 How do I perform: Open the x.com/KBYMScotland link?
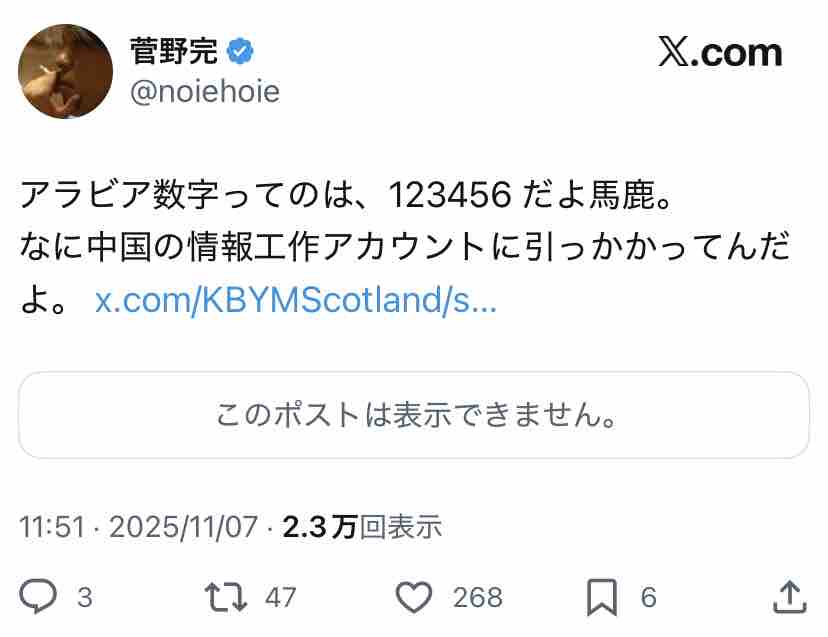pyautogui.click(x=296, y=301)
